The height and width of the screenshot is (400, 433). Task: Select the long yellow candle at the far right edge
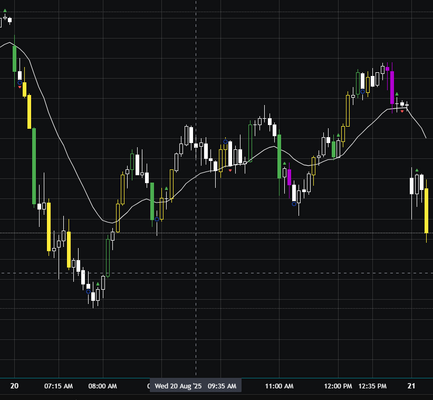426,211
